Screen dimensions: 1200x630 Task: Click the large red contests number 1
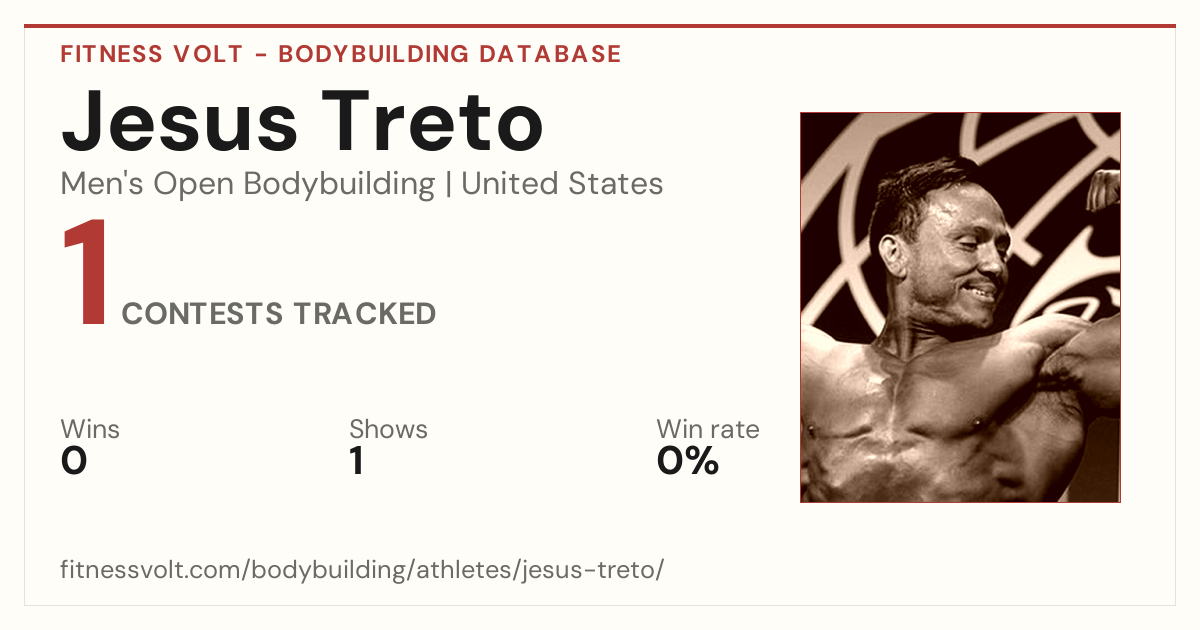point(85,274)
